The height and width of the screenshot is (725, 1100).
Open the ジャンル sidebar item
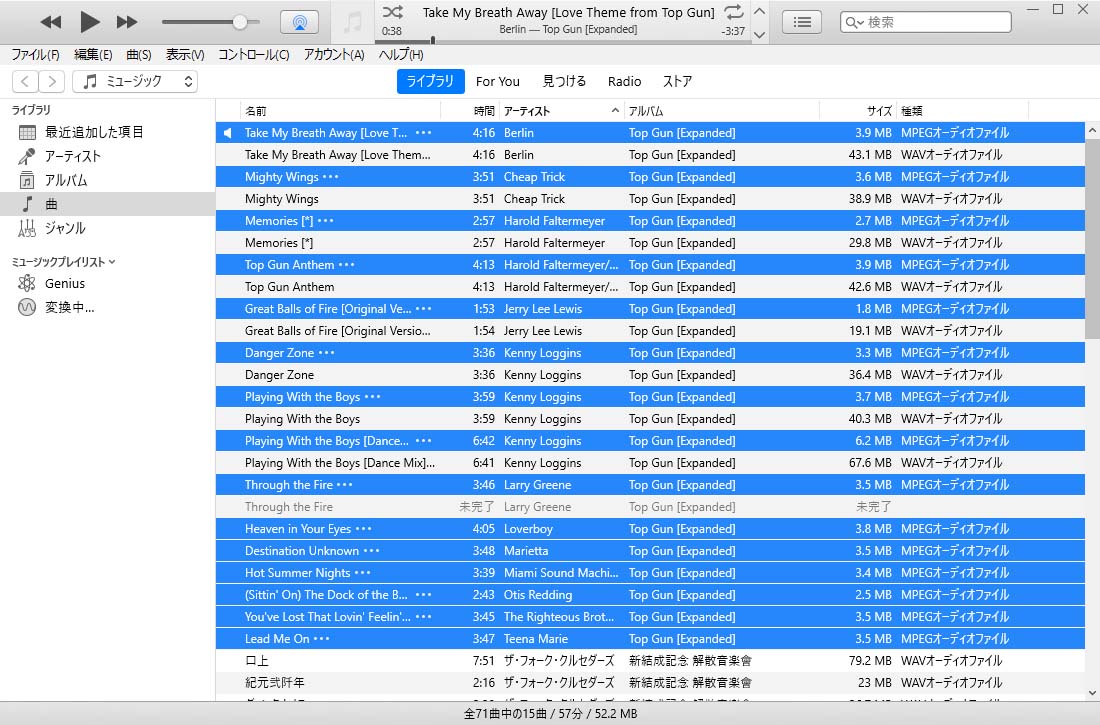(27, 228)
